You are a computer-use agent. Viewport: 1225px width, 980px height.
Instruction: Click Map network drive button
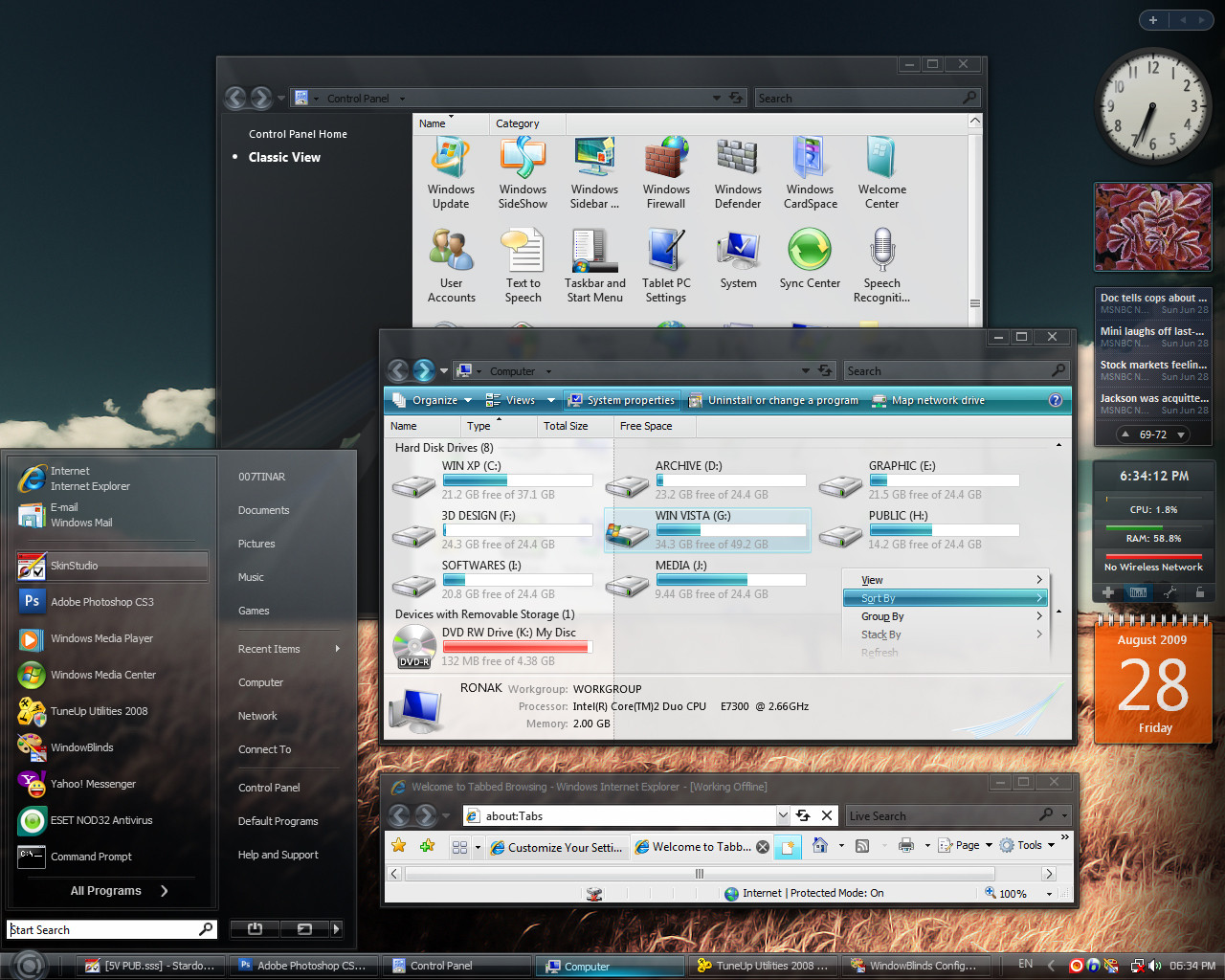928,400
